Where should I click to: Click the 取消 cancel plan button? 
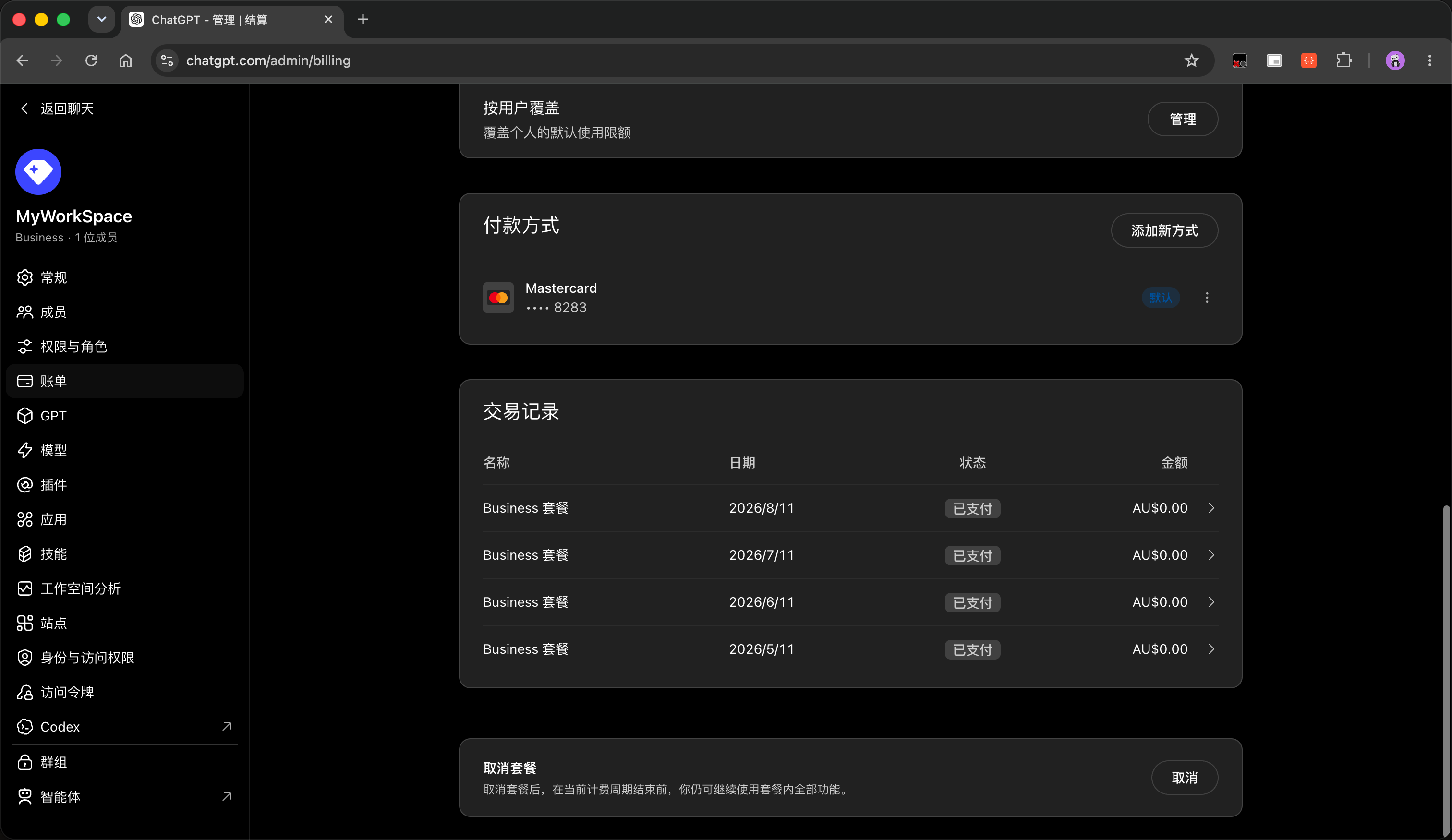coord(1185,779)
